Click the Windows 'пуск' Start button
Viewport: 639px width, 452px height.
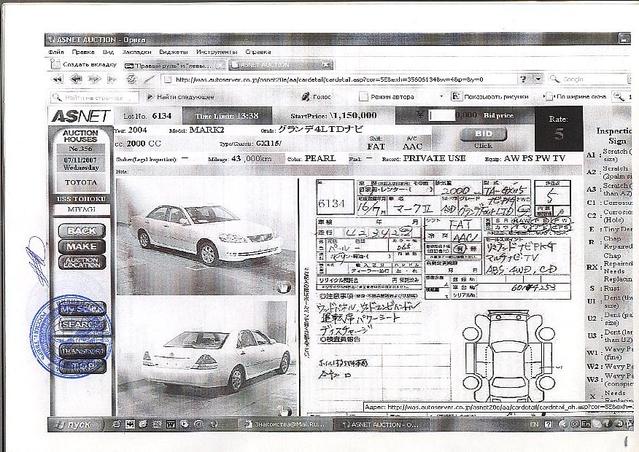[74, 425]
